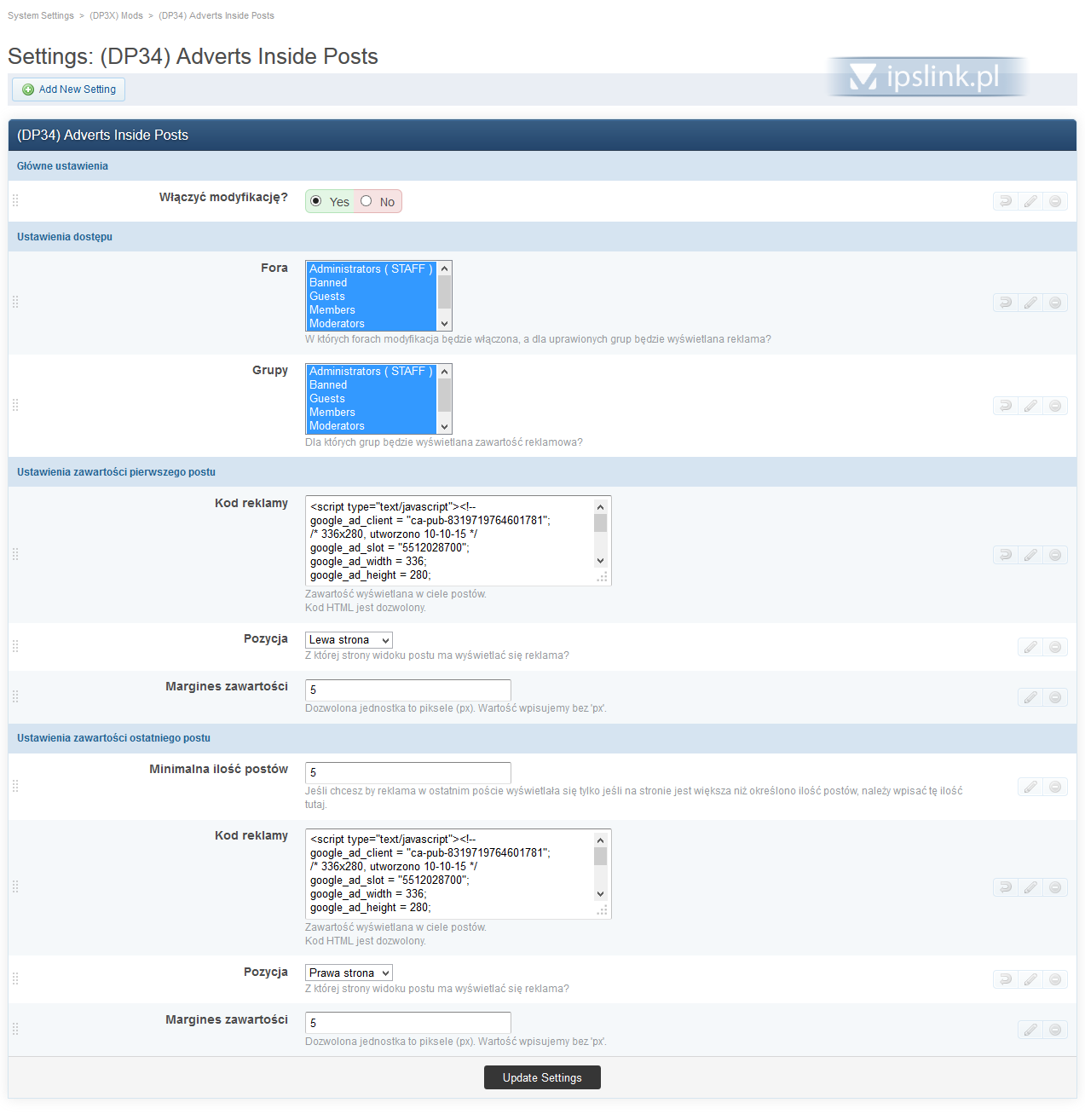
Task: Select Yes for Włączyć modyfikację
Action: tap(316, 201)
